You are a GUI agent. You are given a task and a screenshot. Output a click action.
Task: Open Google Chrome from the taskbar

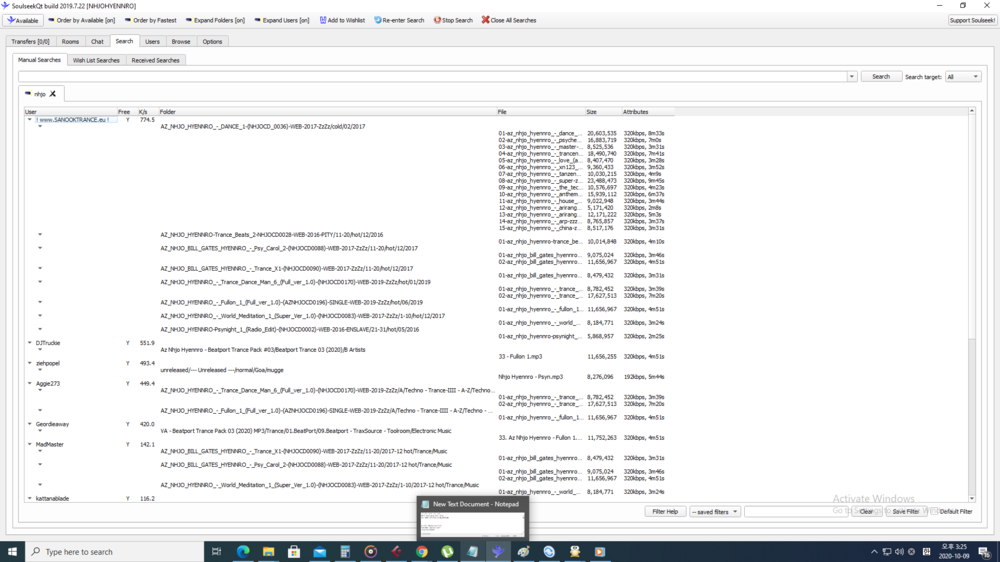point(422,551)
